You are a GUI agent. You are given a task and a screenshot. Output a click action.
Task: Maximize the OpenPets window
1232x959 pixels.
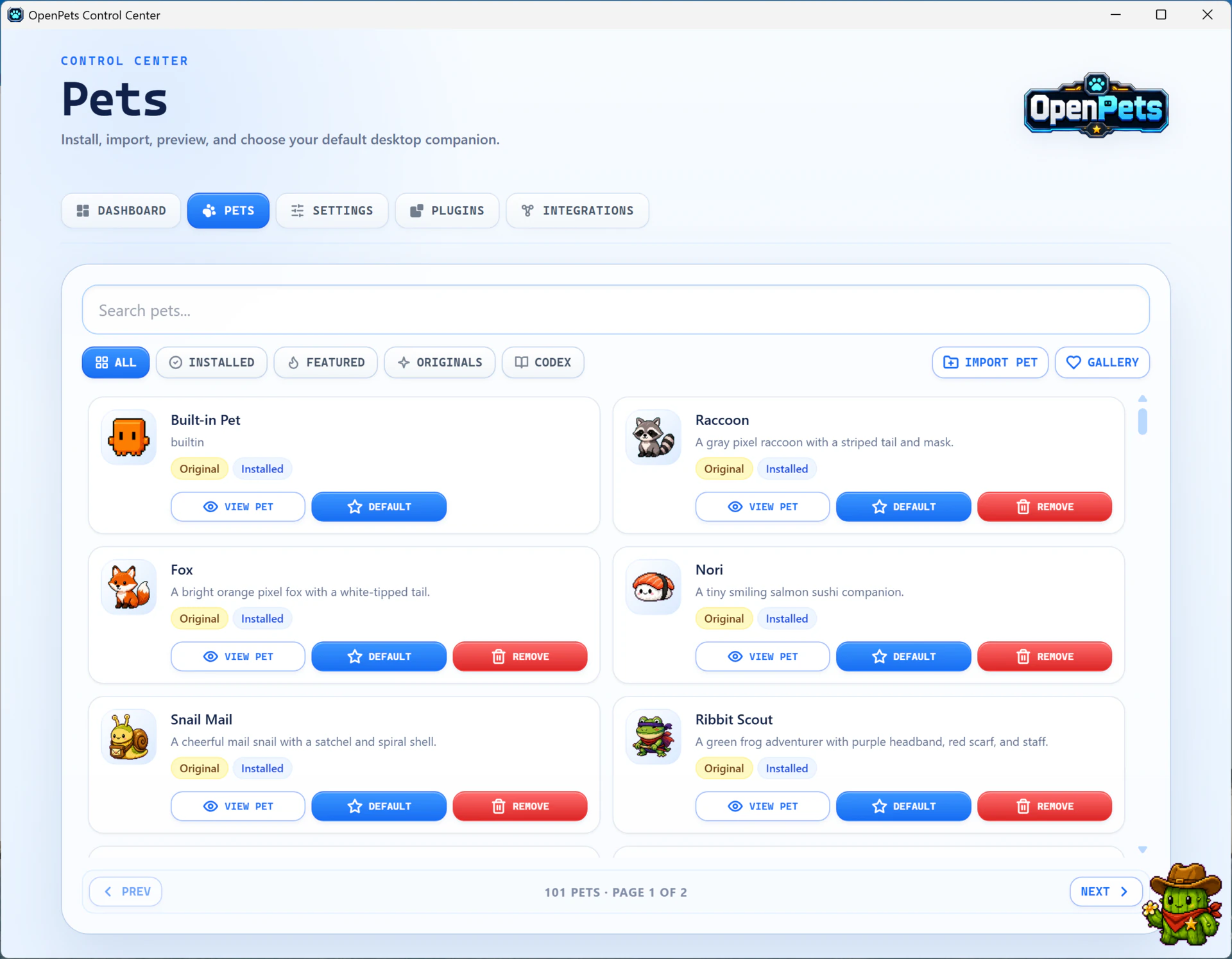(x=1161, y=14)
